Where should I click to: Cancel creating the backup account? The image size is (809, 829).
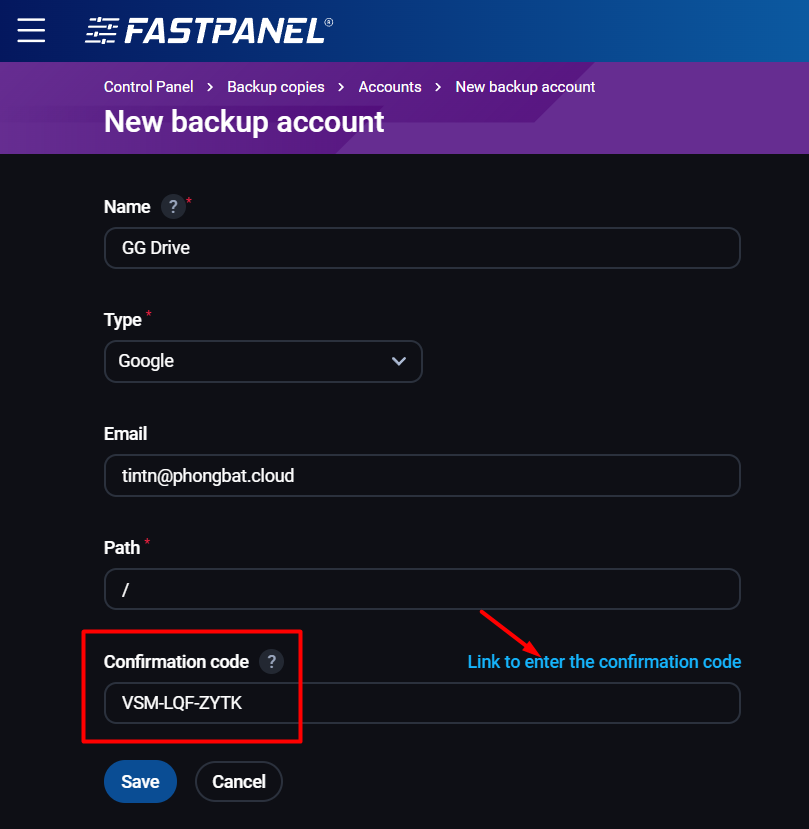pos(239,782)
